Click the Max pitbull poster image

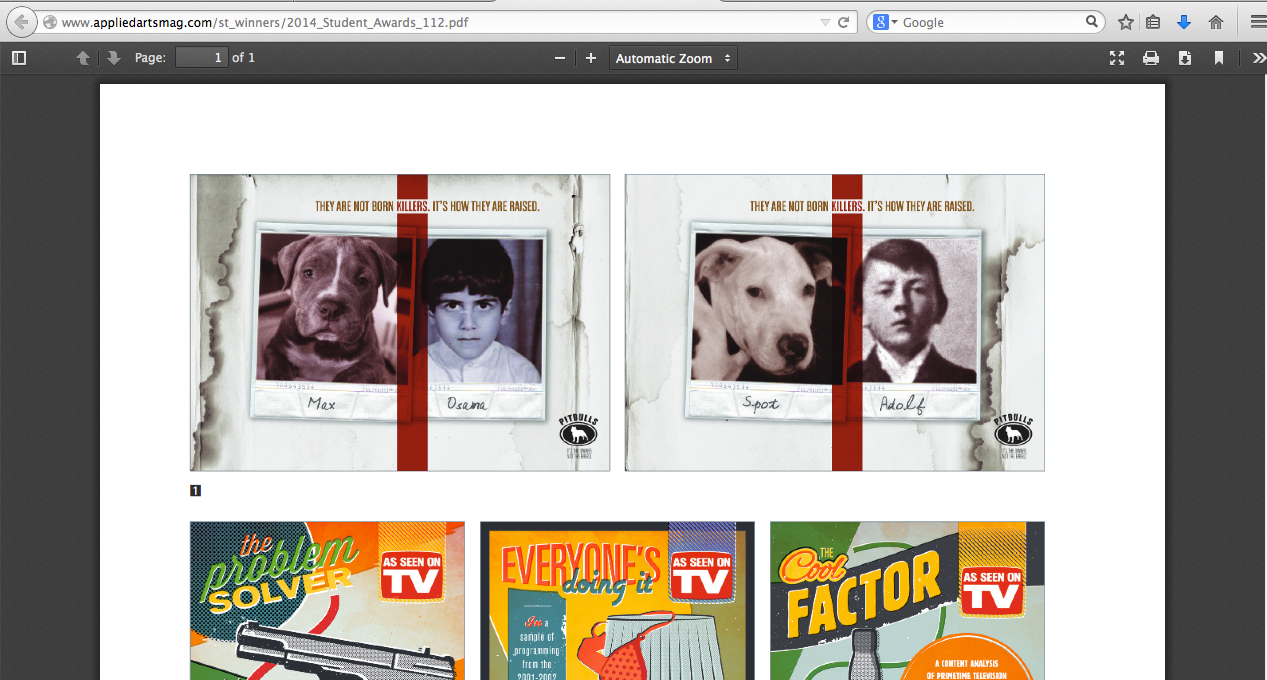[400, 323]
